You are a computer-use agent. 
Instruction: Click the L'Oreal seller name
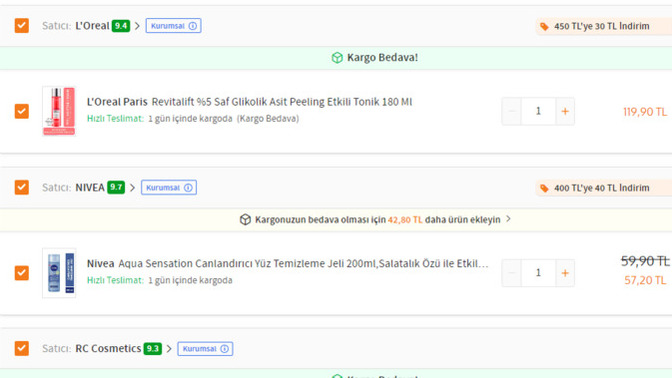(92, 26)
